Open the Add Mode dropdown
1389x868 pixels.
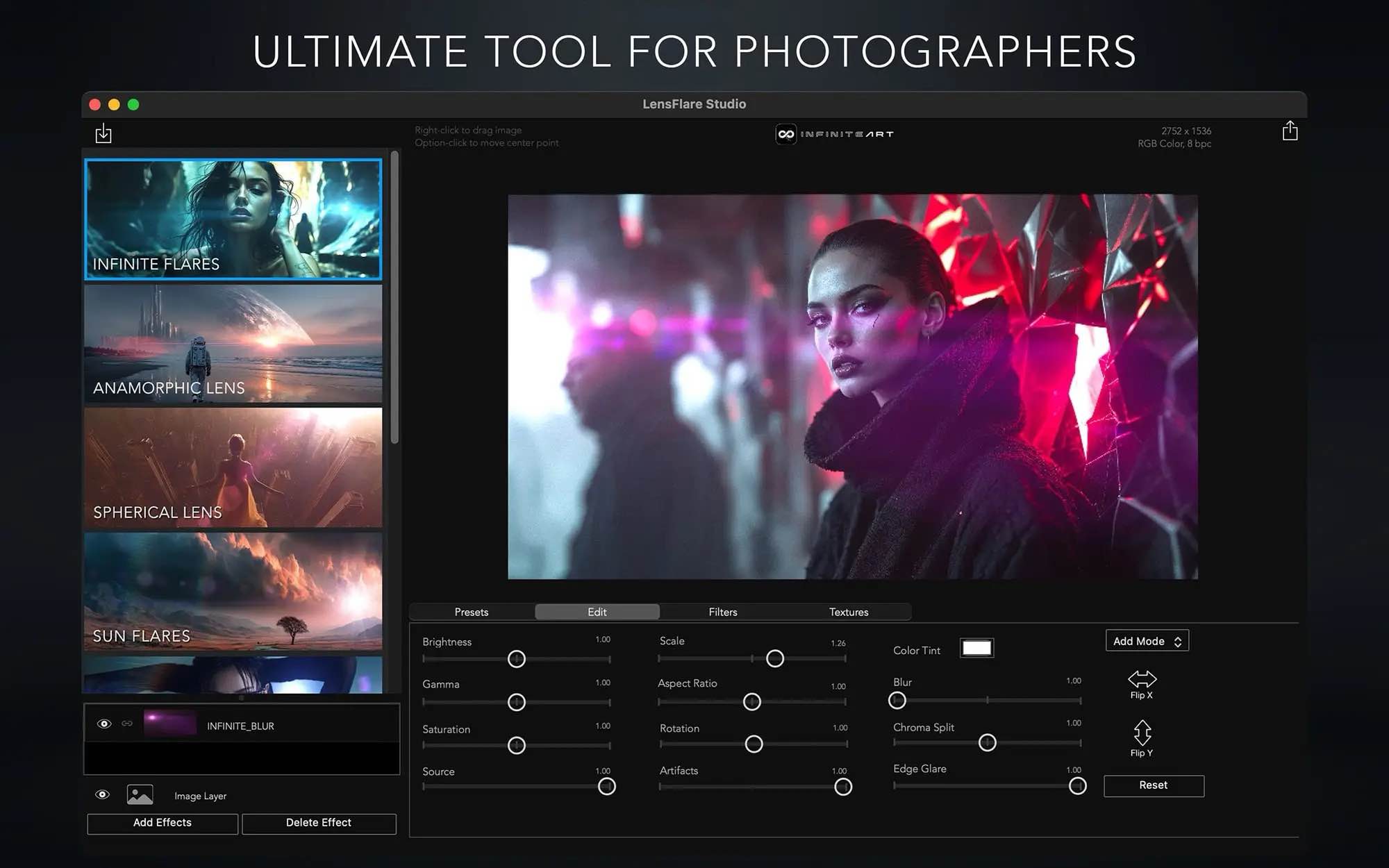[1147, 640]
